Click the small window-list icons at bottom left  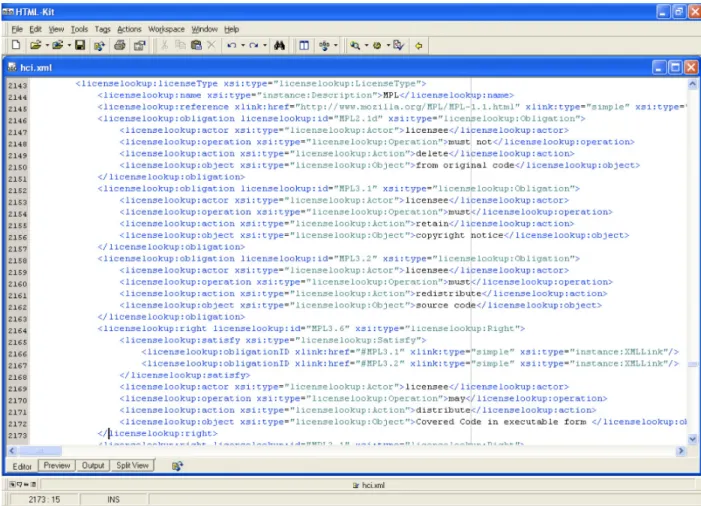point(23,484)
